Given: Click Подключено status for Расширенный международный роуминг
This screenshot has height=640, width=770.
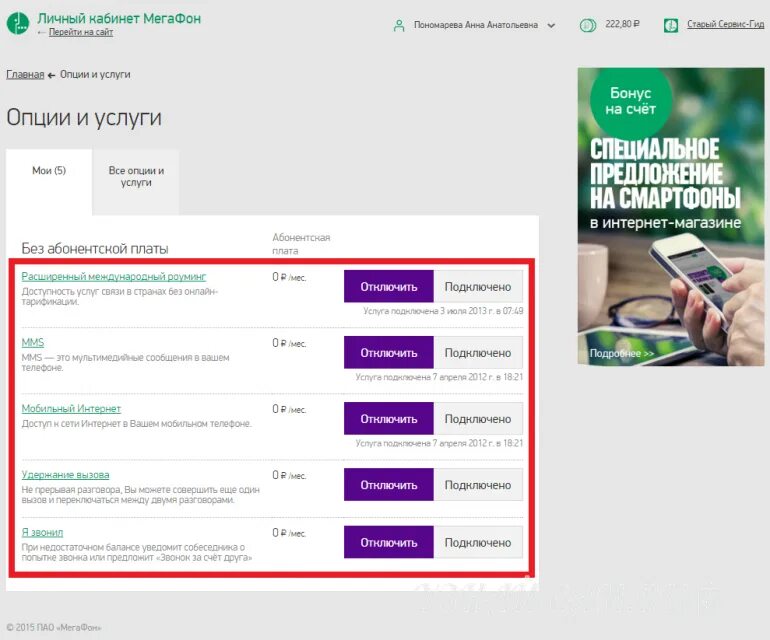Looking at the screenshot, I should (478, 286).
